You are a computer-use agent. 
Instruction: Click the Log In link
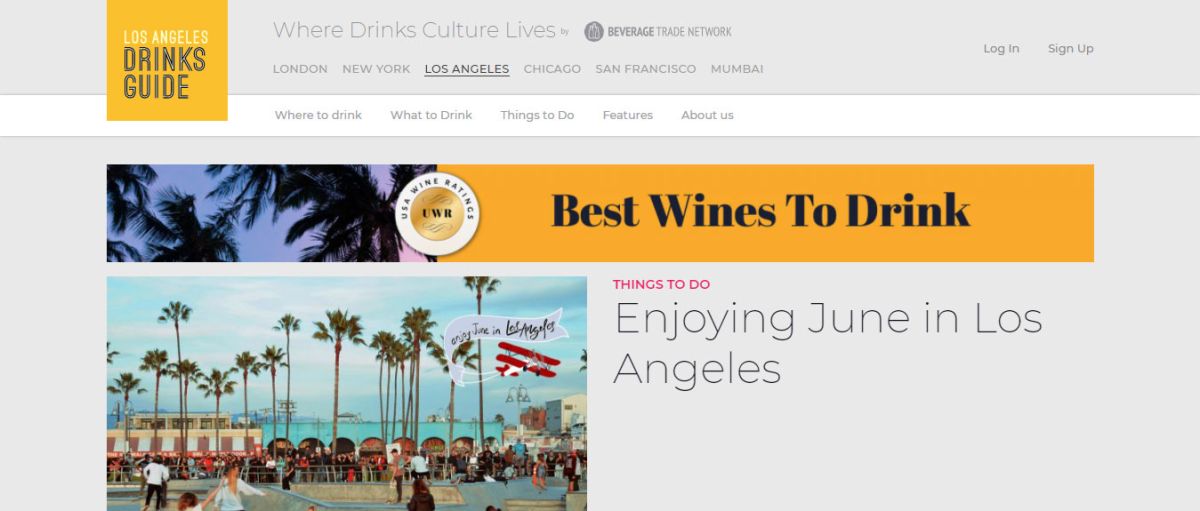click(1001, 48)
